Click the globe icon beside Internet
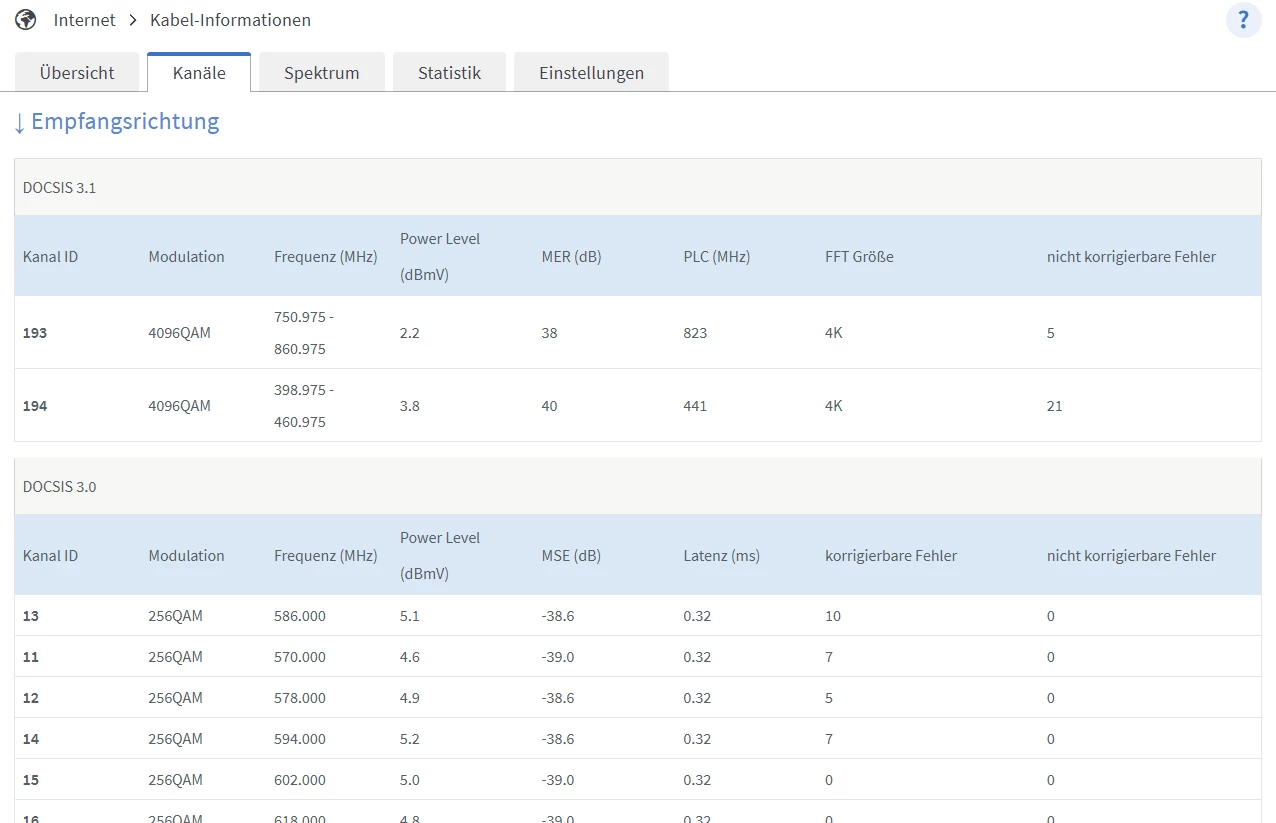The height and width of the screenshot is (823, 1276). [x=26, y=20]
